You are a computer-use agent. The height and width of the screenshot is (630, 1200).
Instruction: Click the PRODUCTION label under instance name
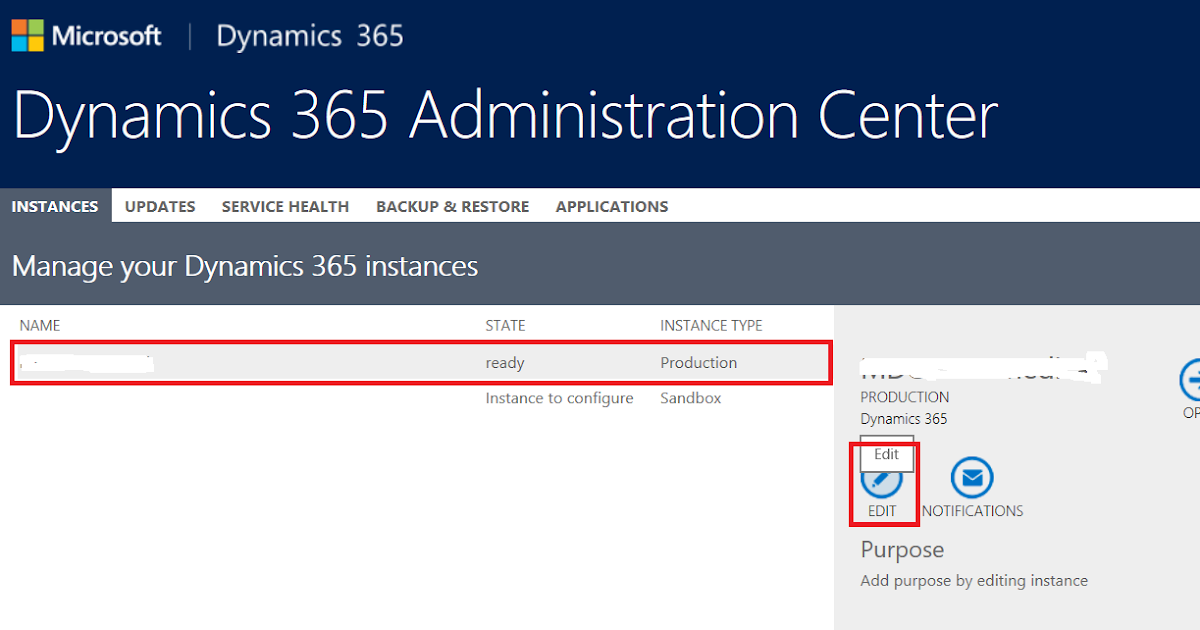(x=904, y=397)
